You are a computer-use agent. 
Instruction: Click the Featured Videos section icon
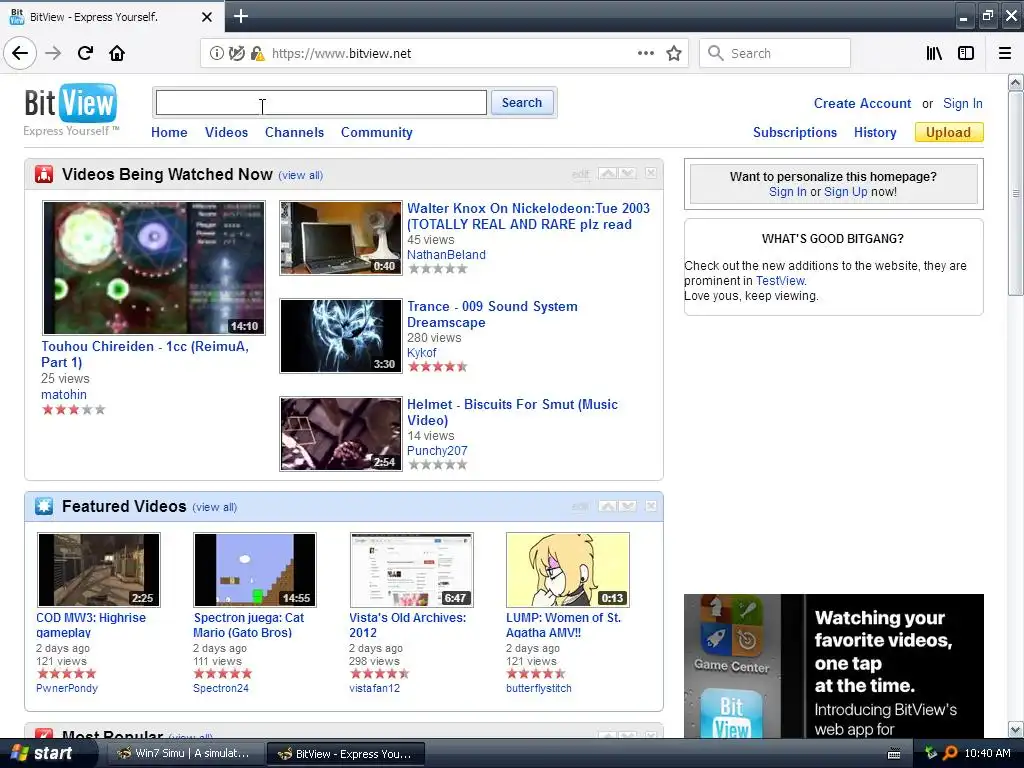pyautogui.click(x=44, y=506)
